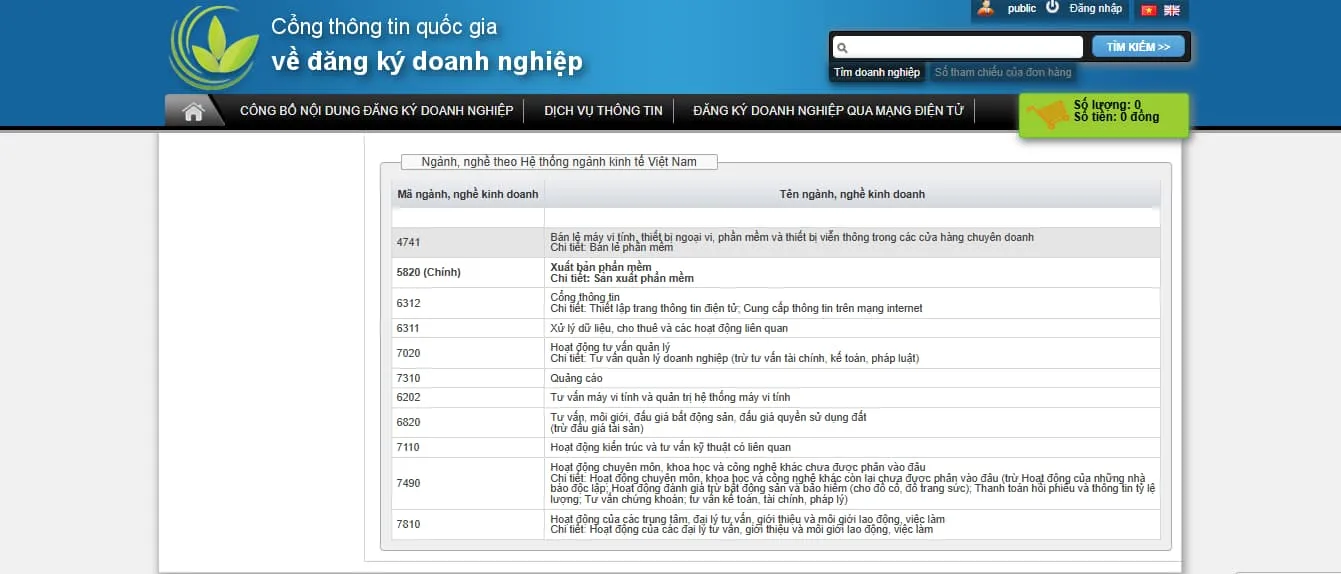Switch language using the Vietnam flag

coord(1148,10)
